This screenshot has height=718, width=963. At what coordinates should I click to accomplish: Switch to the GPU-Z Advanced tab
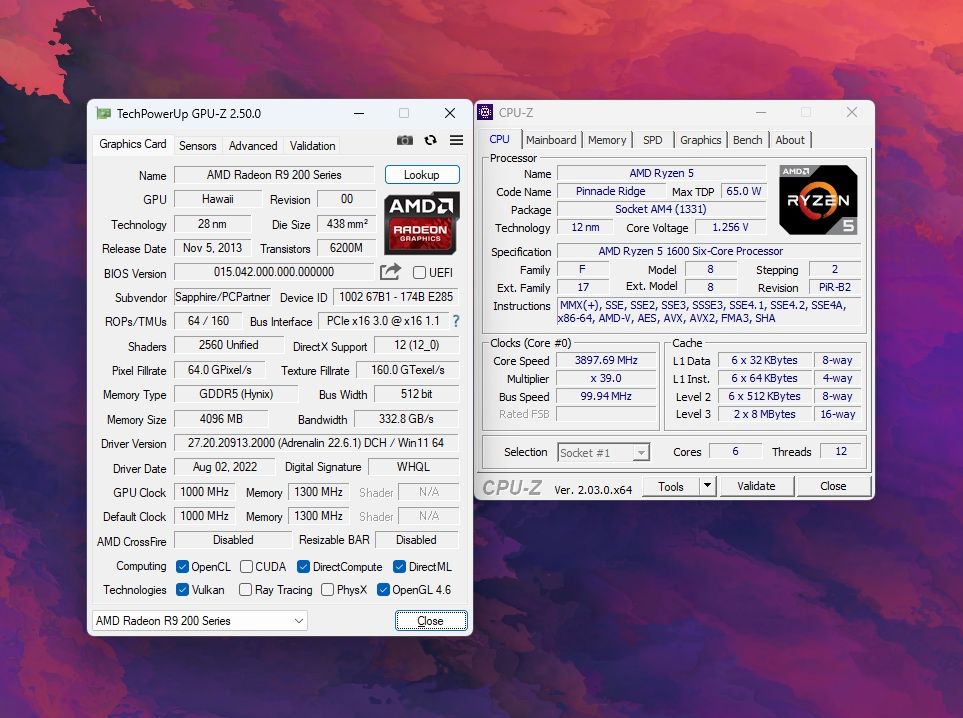[x=253, y=146]
